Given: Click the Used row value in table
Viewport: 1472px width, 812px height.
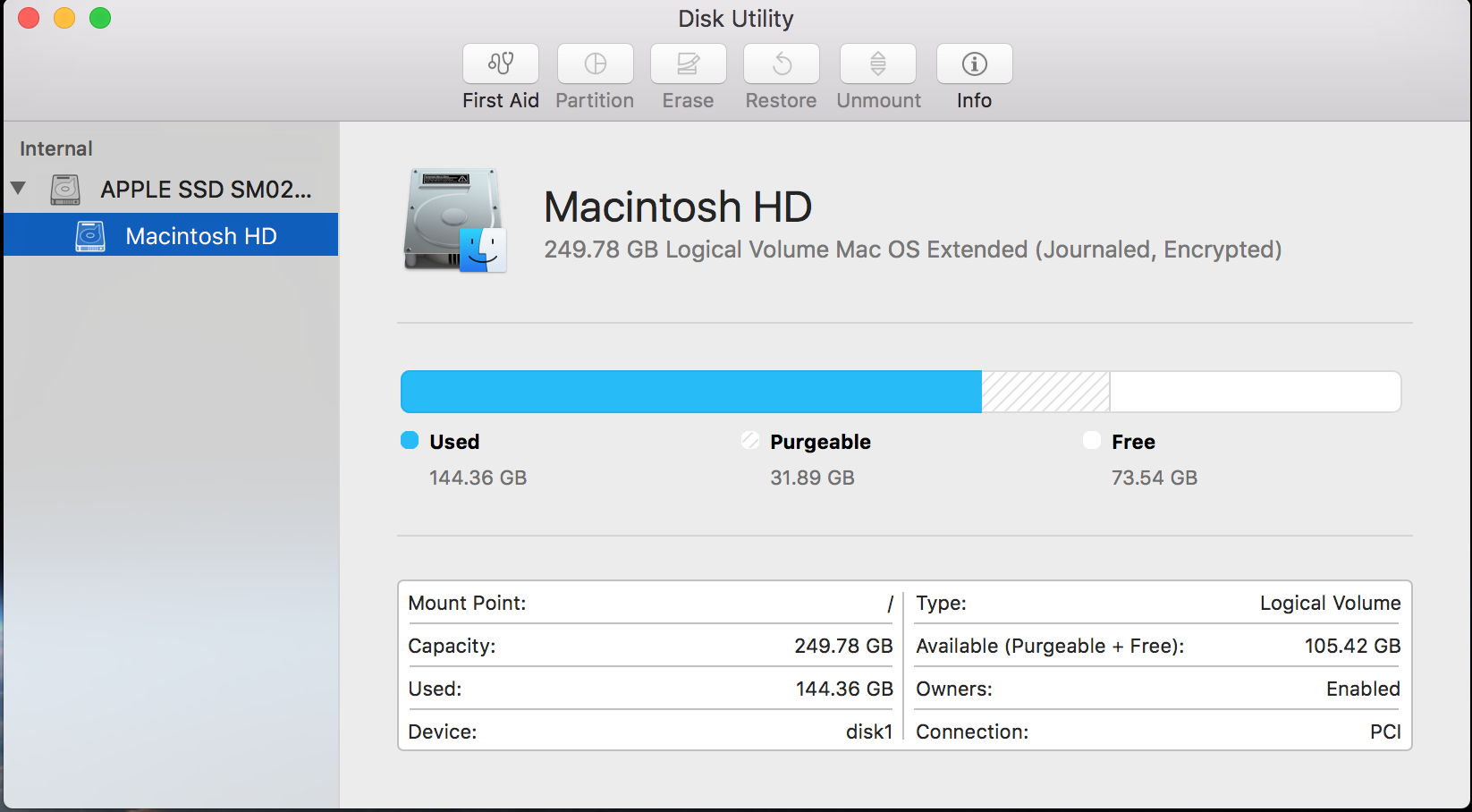Looking at the screenshot, I should pos(844,689).
